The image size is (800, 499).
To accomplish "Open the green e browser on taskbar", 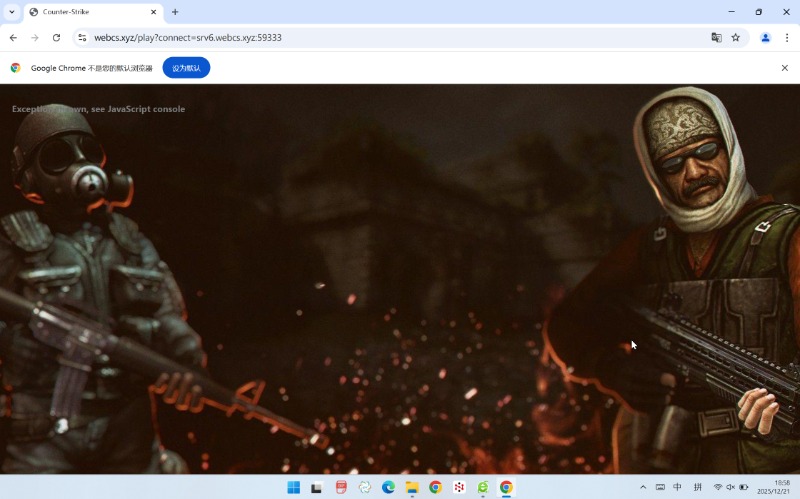I will 483,487.
